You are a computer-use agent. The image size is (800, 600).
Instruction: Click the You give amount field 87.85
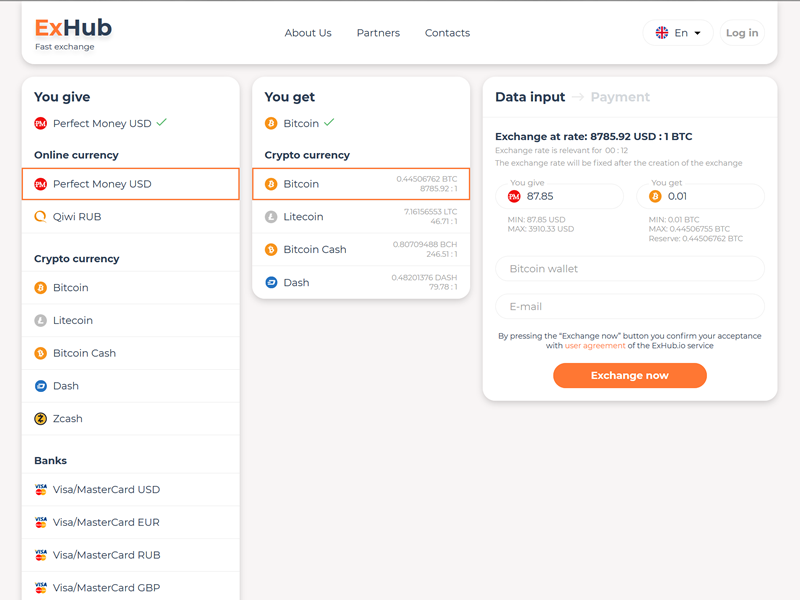559,196
